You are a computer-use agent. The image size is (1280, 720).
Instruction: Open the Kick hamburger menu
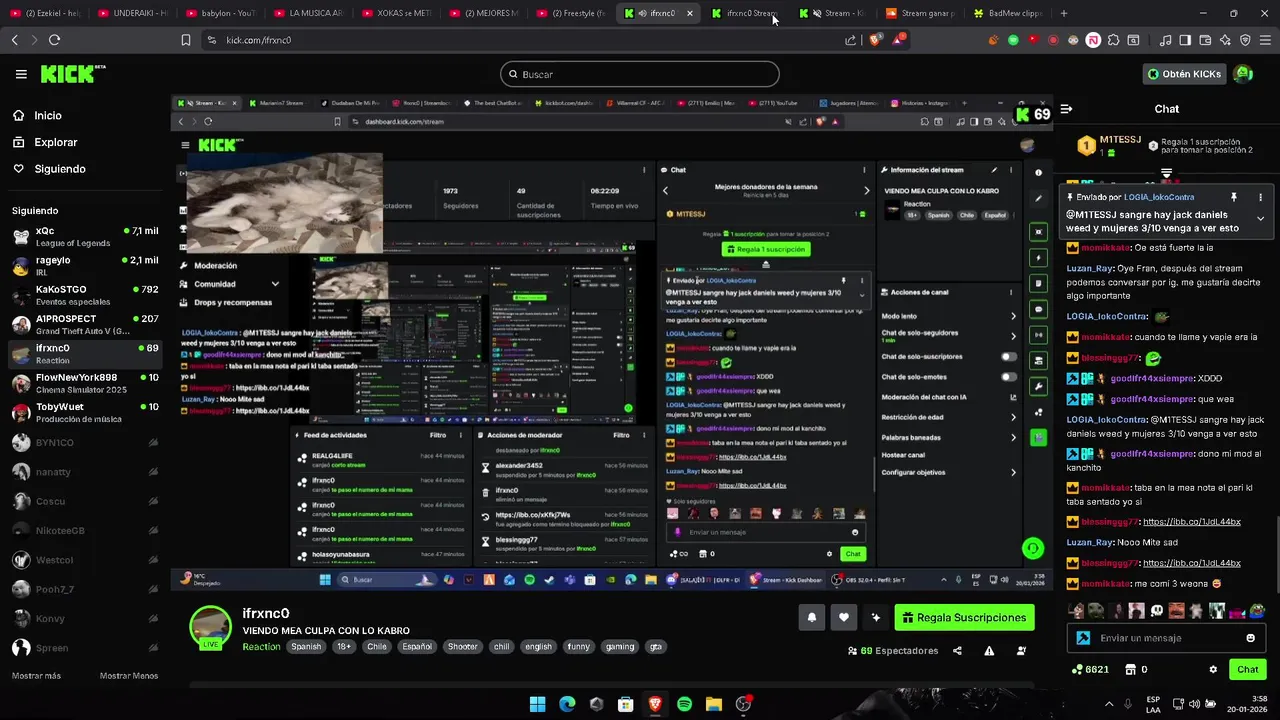coord(21,74)
